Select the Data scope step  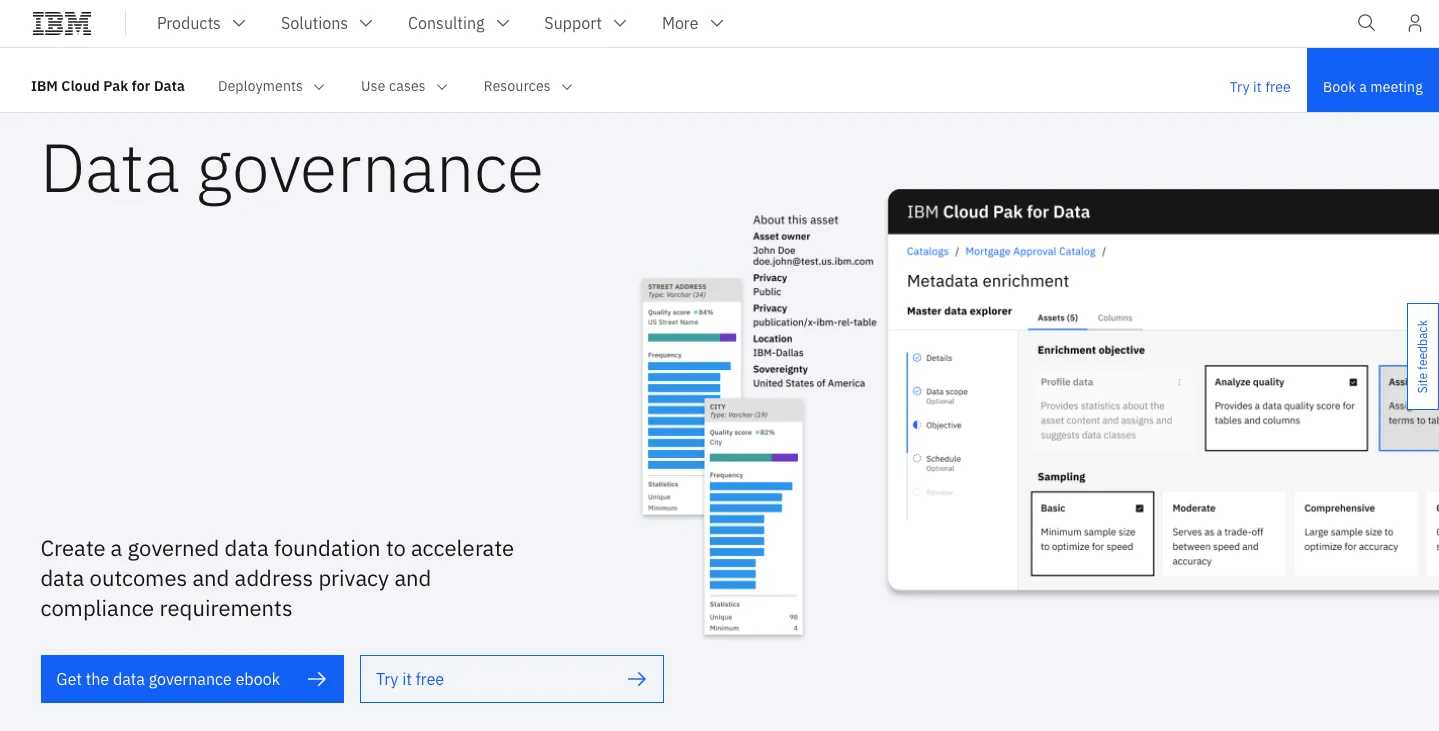tap(946, 395)
